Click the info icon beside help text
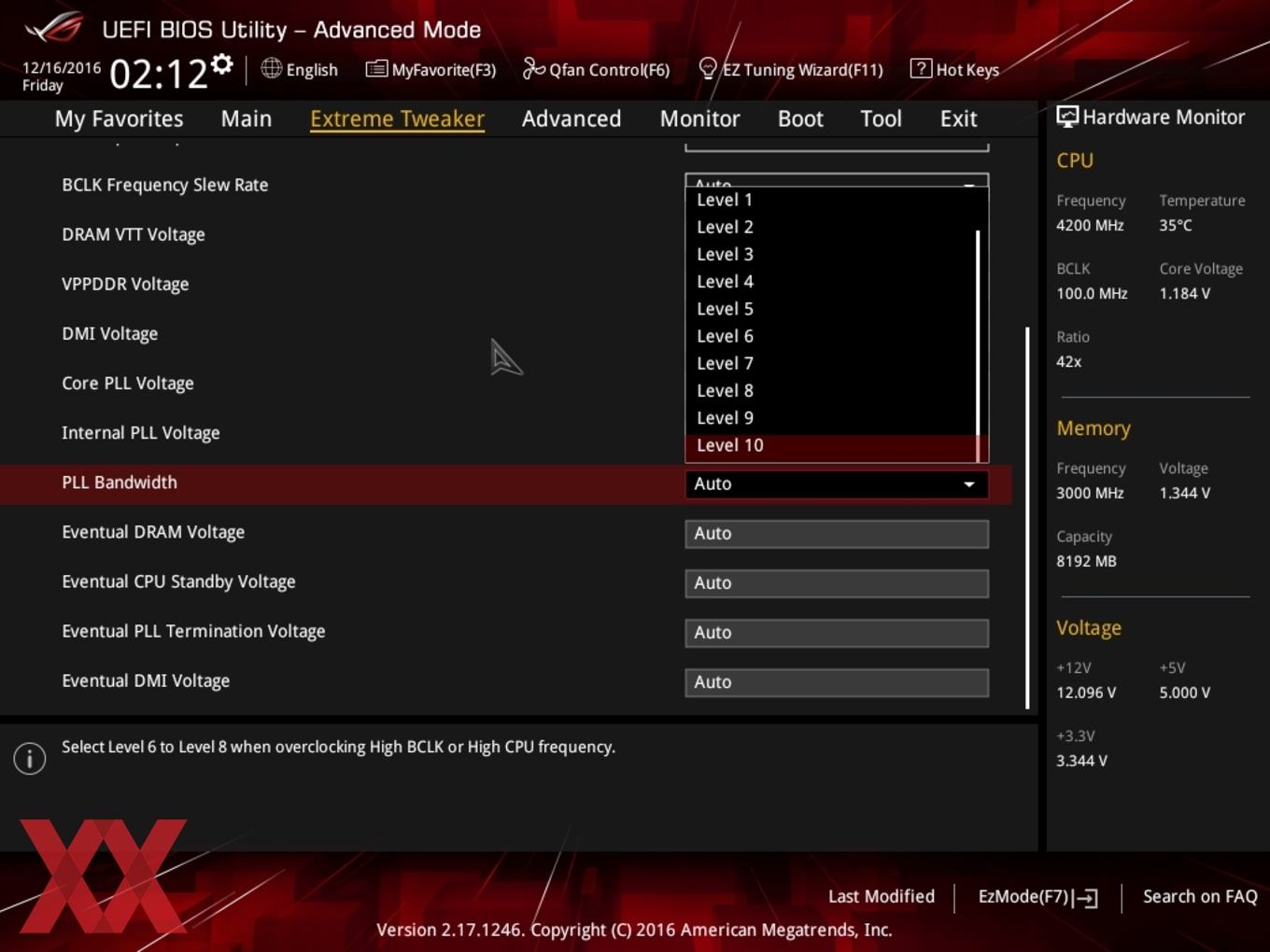 [x=30, y=759]
